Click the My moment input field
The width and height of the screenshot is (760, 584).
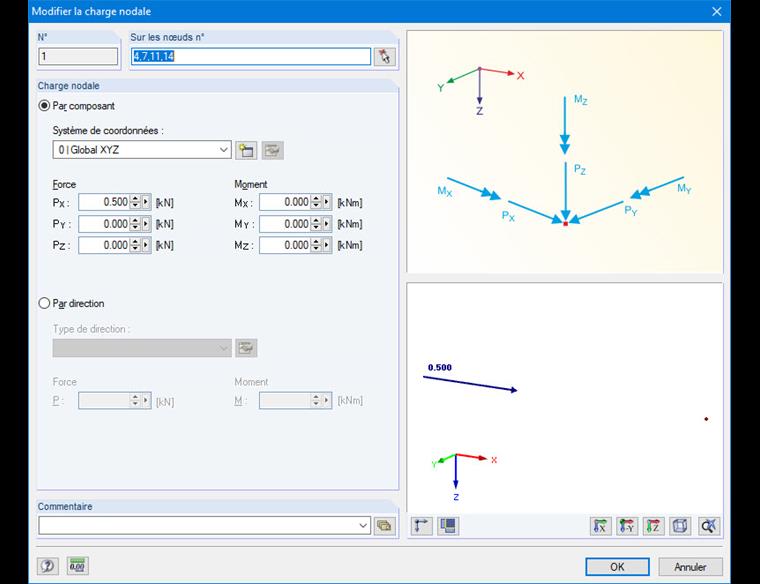(x=285, y=224)
